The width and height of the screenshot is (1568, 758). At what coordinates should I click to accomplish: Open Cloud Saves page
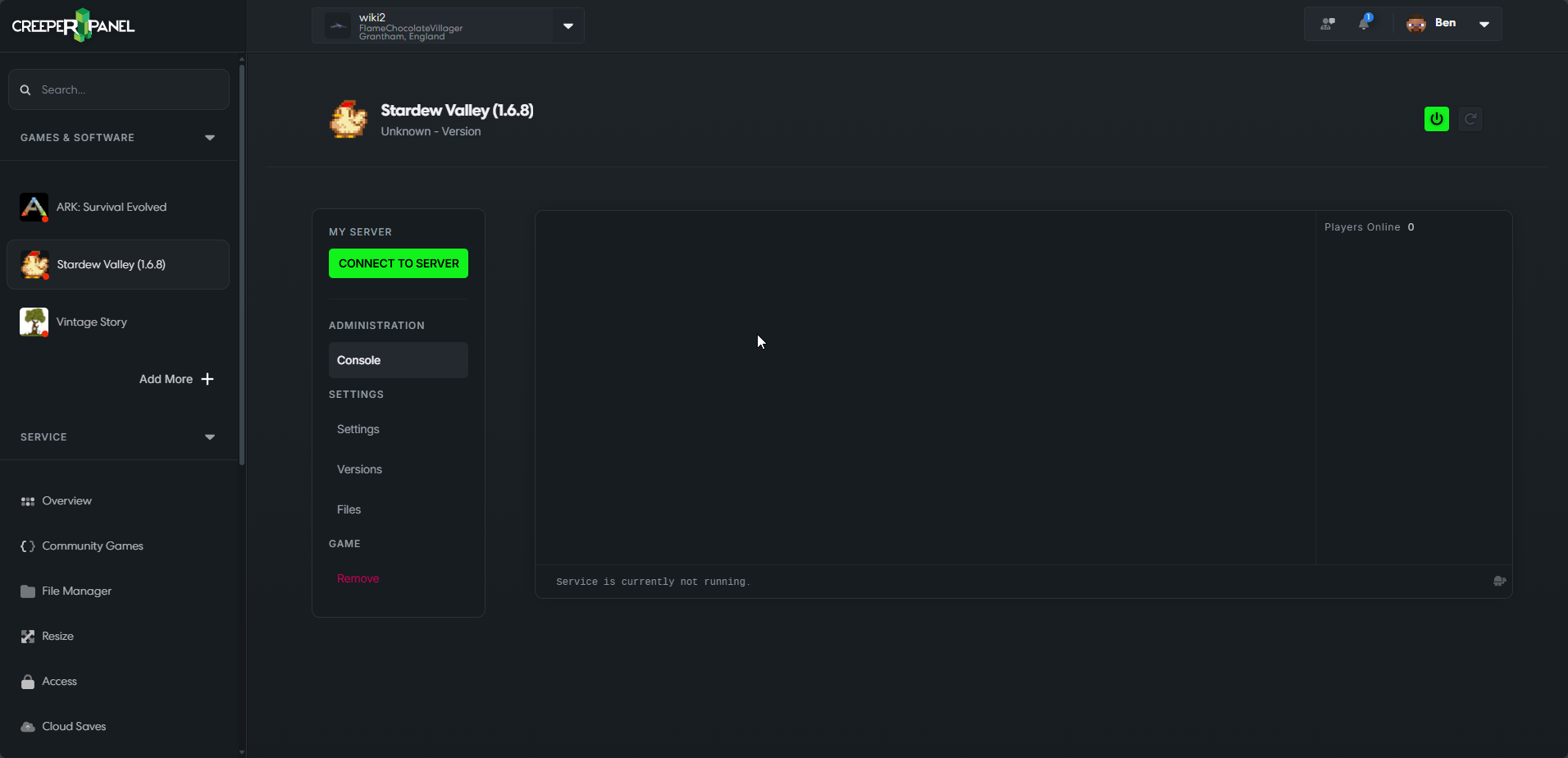[74, 727]
